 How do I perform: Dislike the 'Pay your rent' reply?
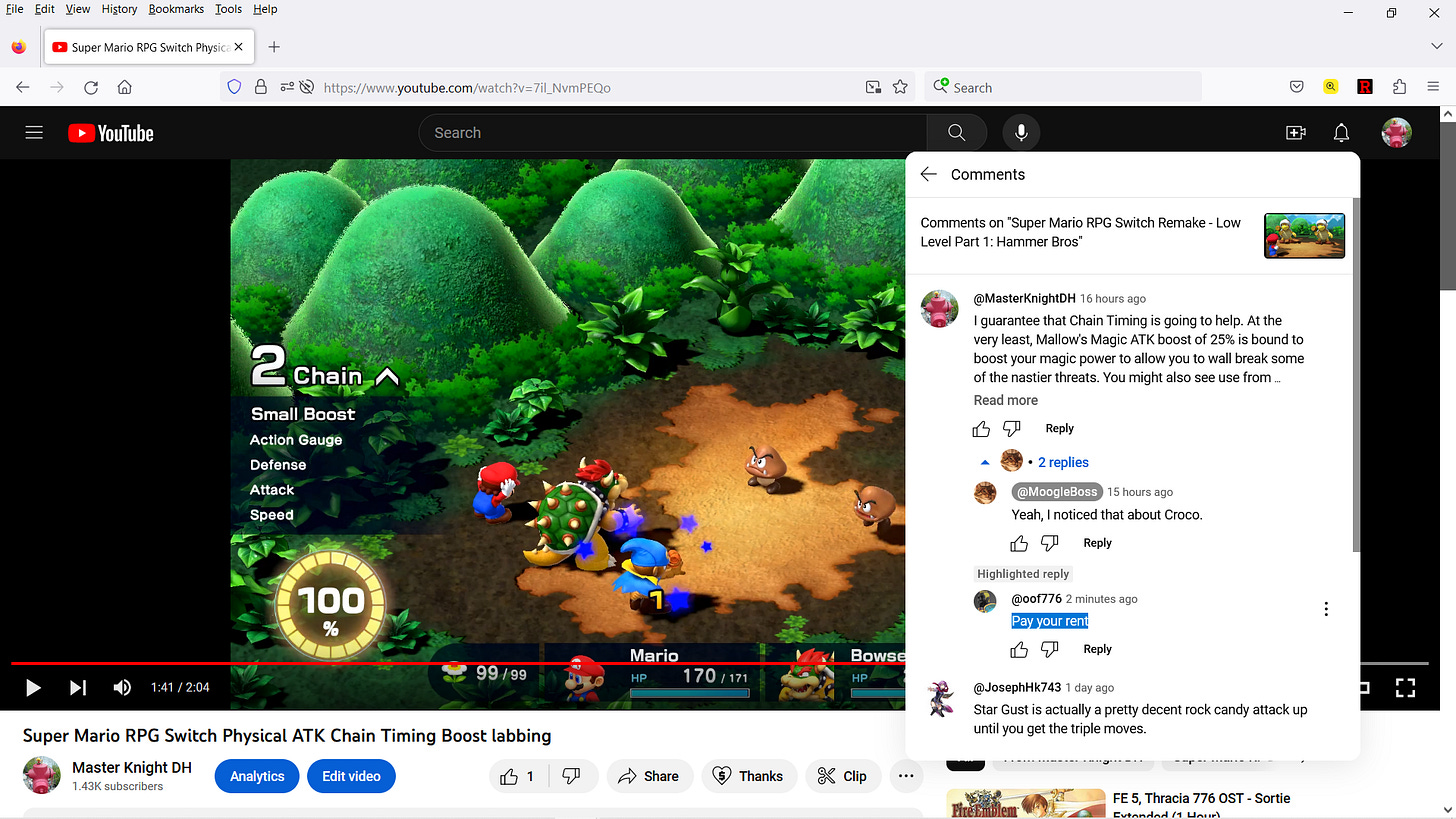point(1050,650)
